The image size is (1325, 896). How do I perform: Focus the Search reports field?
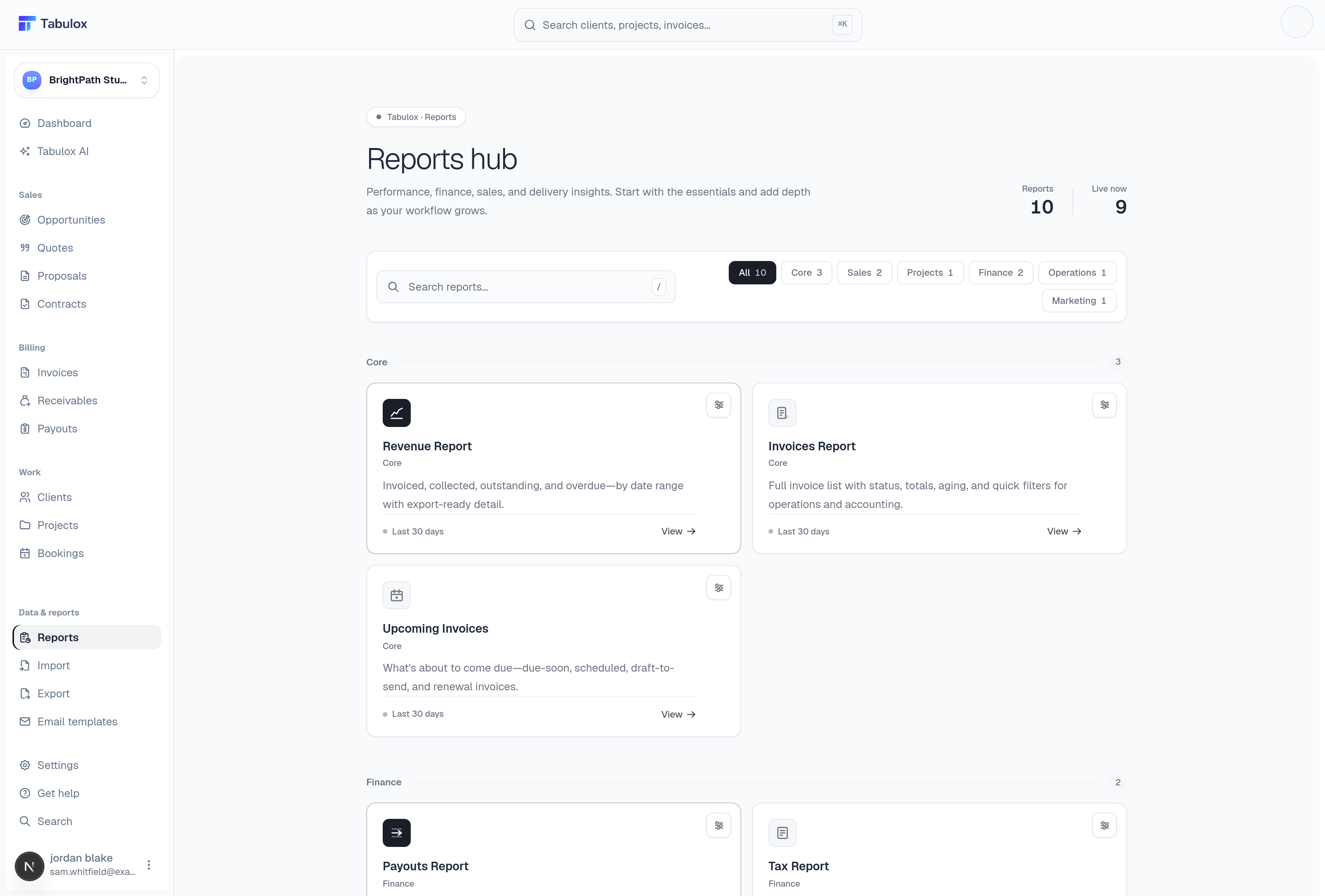click(x=526, y=287)
